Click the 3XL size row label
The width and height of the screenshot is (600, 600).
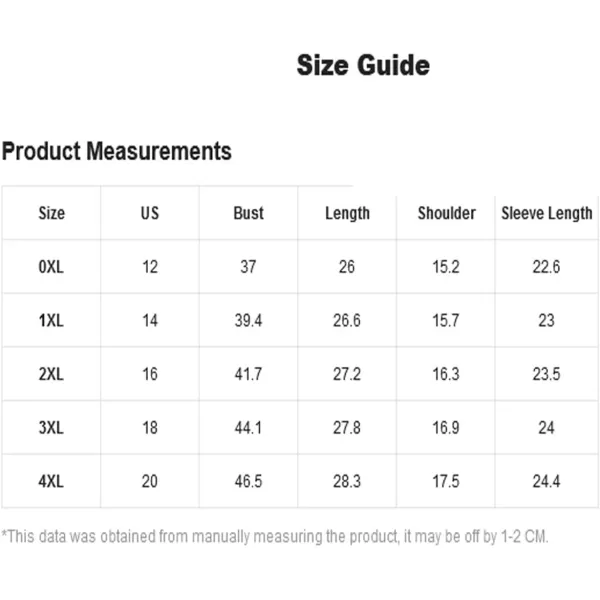click(51, 427)
